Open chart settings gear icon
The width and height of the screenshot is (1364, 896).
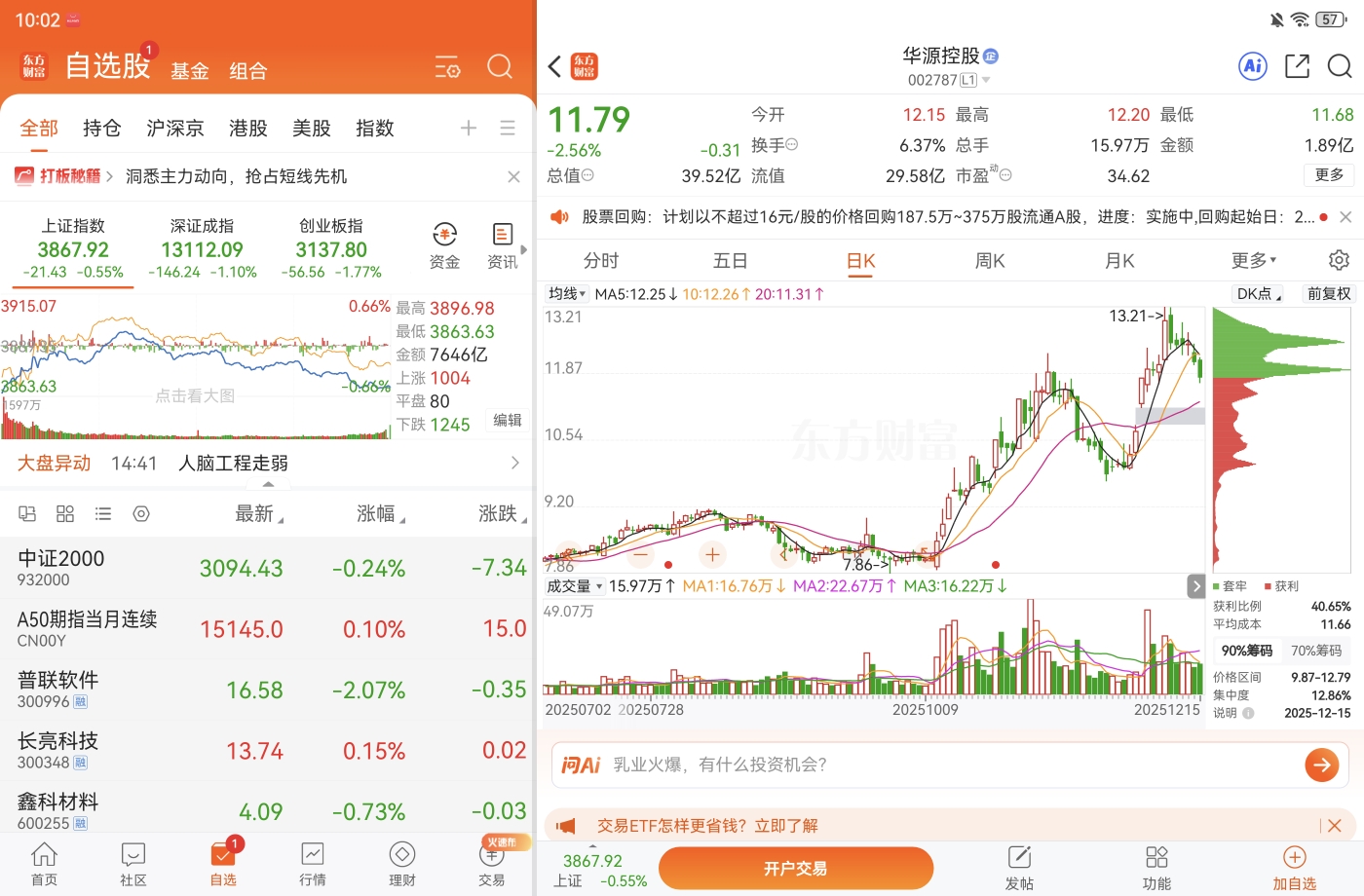1339,260
